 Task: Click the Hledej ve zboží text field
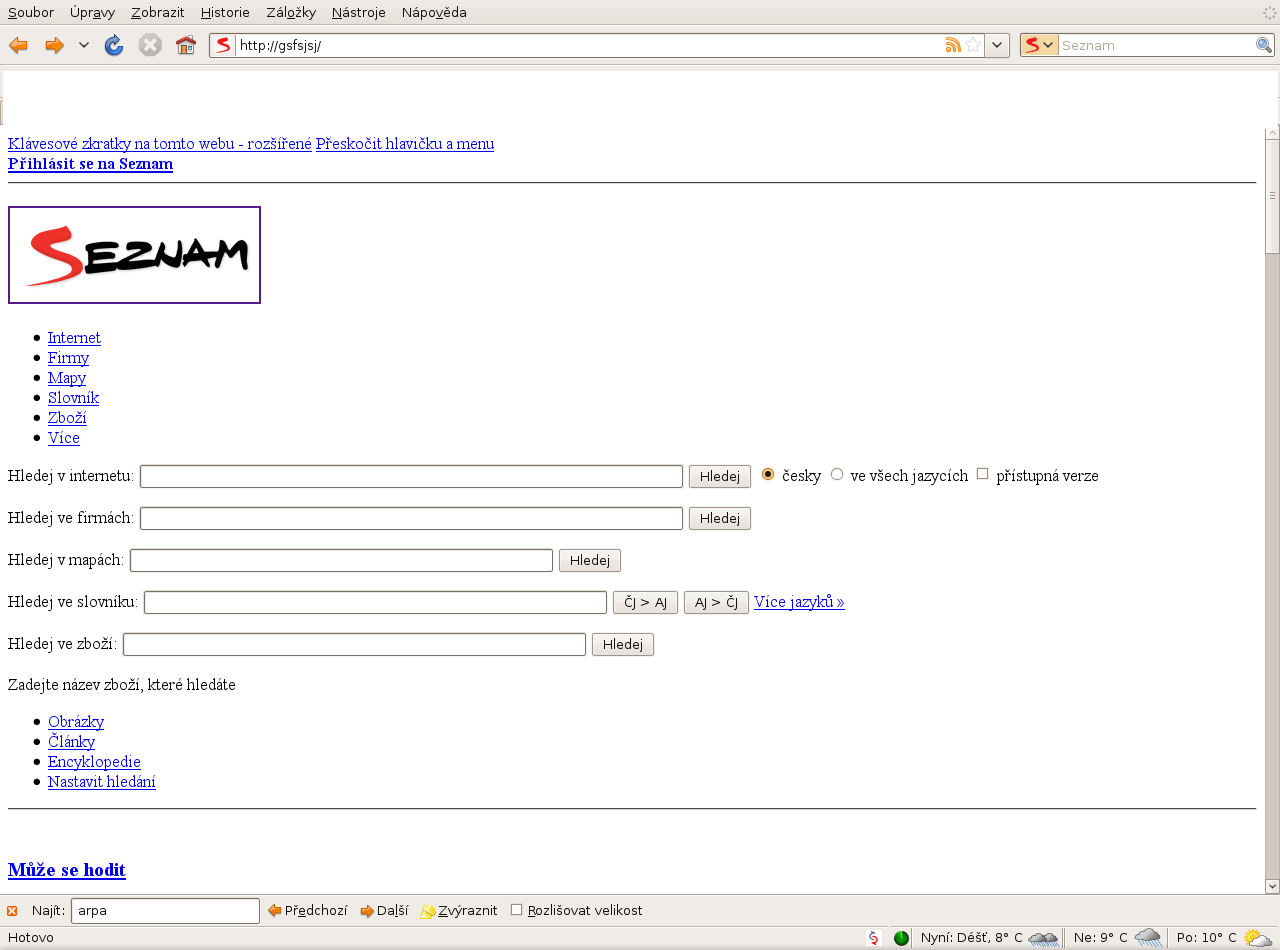coord(354,644)
